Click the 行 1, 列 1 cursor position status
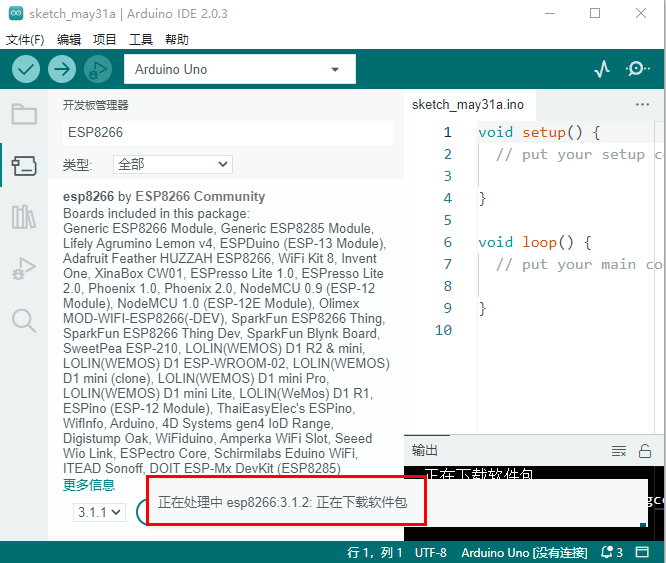 (375, 552)
